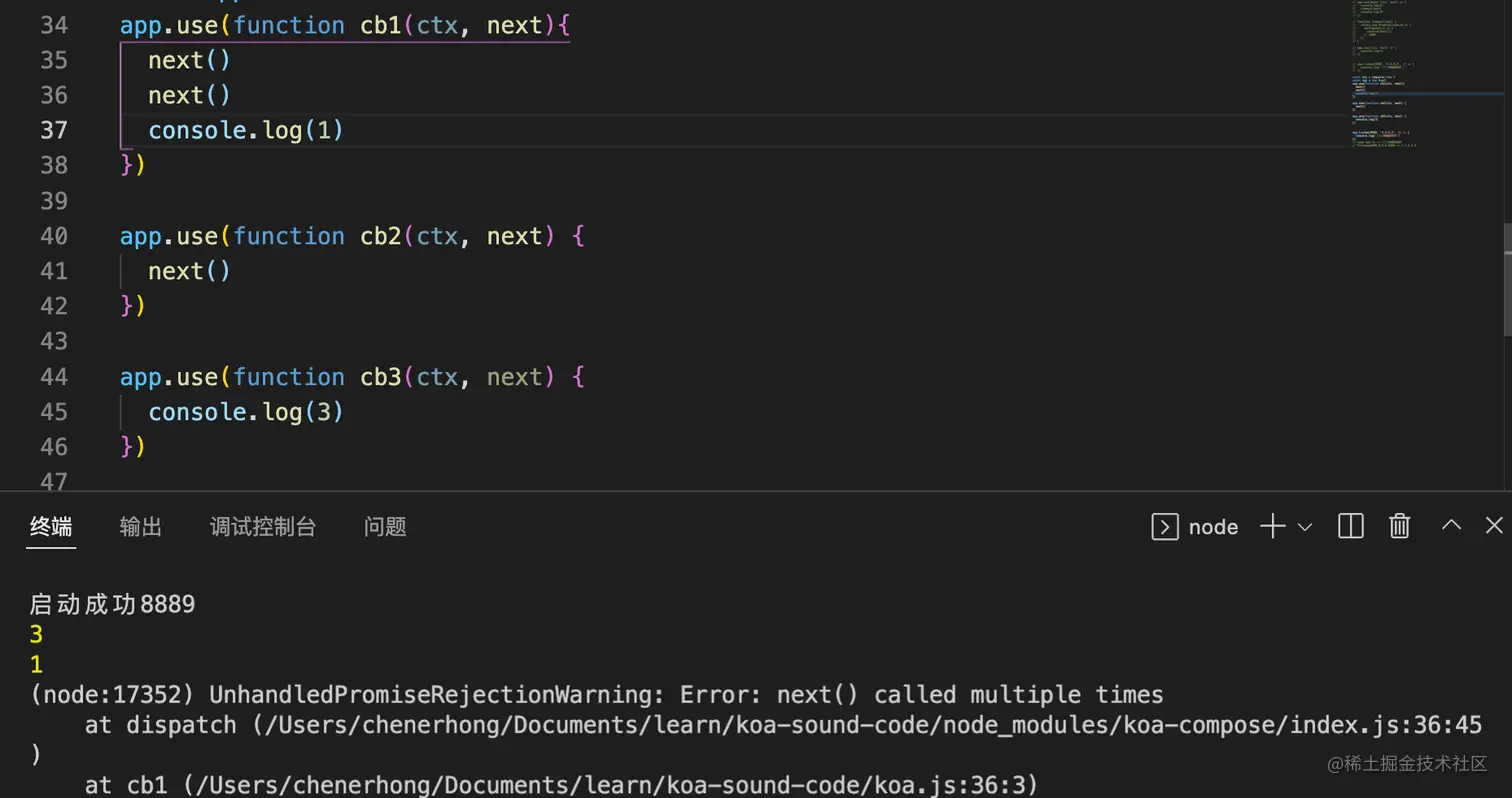The height and width of the screenshot is (798, 1512).
Task: Split the terminal panel
Action: pyautogui.click(x=1350, y=527)
